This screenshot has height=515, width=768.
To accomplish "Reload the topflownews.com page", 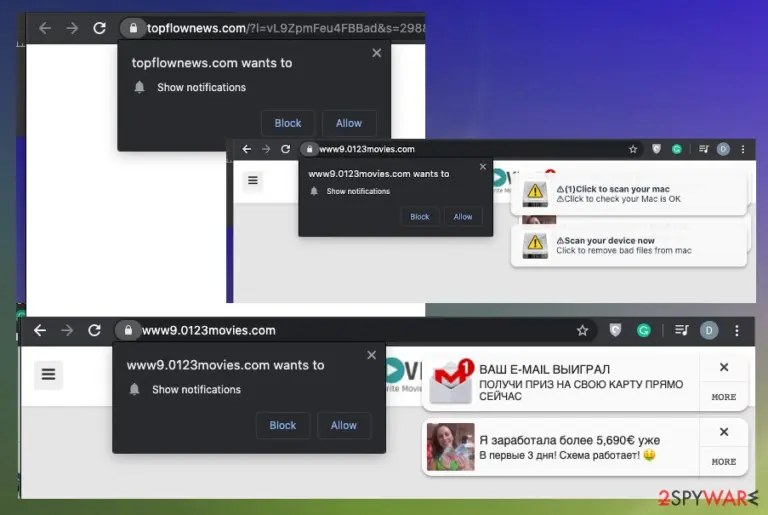I will point(99,28).
